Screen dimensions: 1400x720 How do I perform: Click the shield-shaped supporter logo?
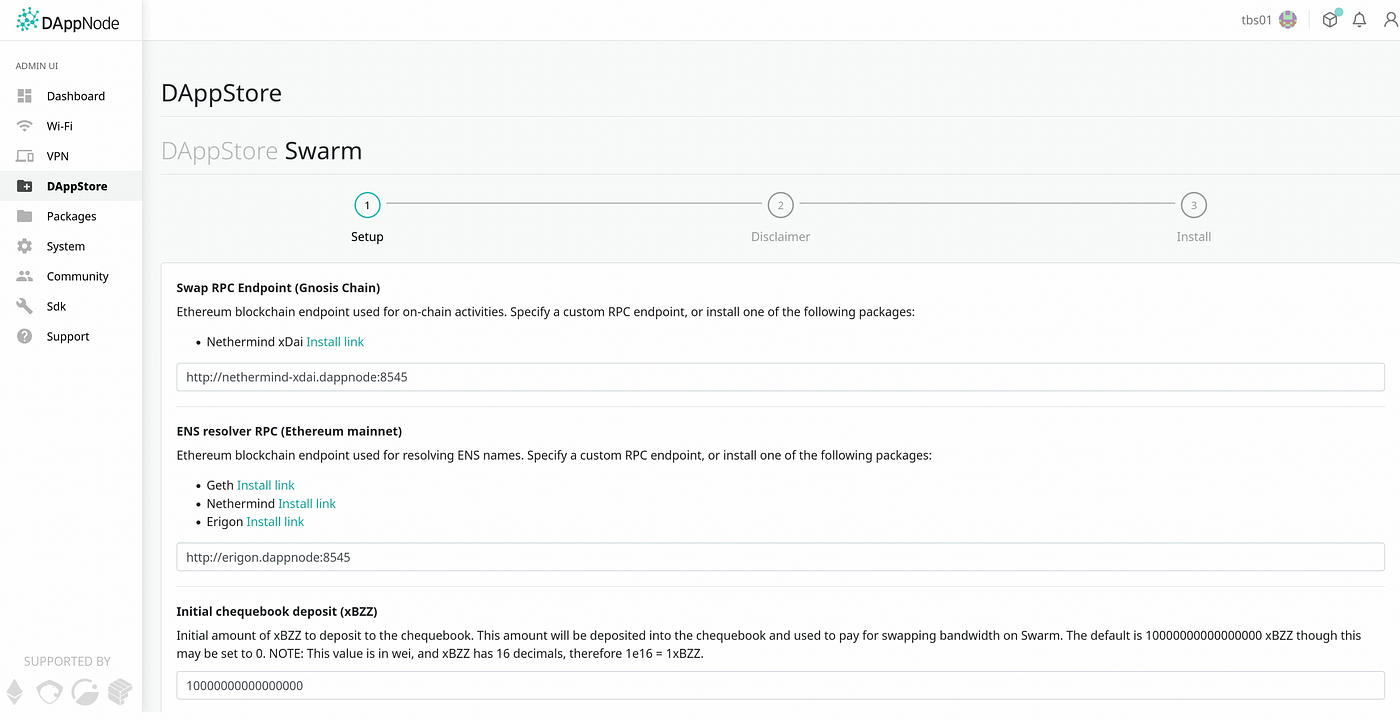(49, 692)
